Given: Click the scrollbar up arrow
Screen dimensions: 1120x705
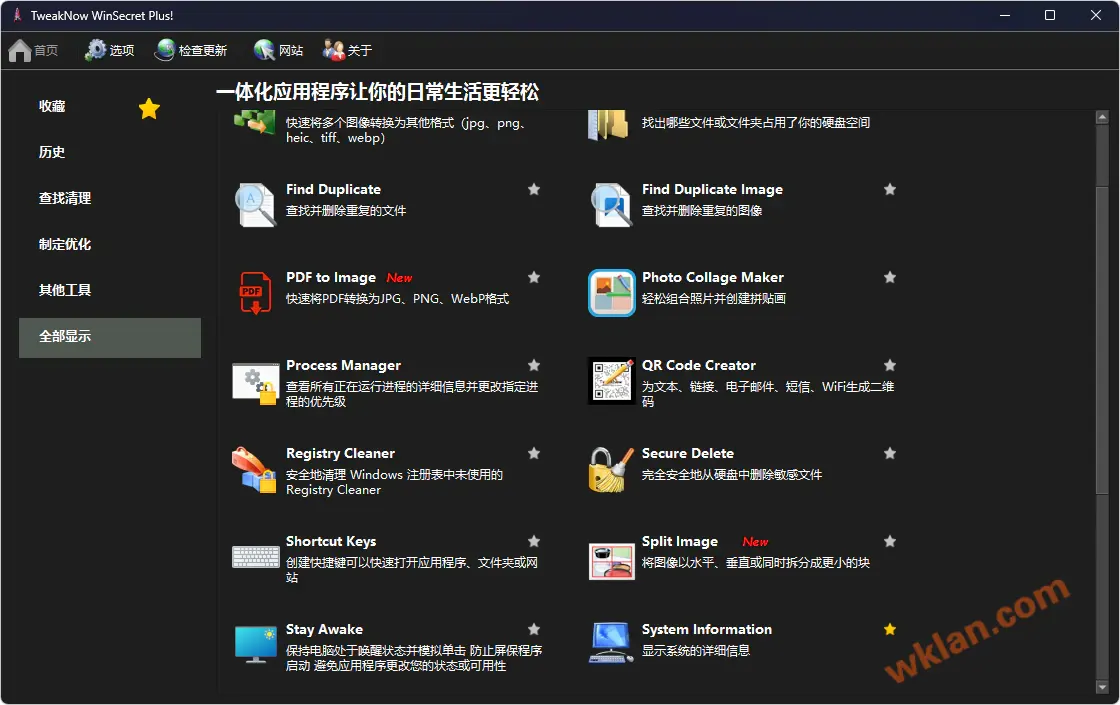Looking at the screenshot, I should (x=1102, y=117).
